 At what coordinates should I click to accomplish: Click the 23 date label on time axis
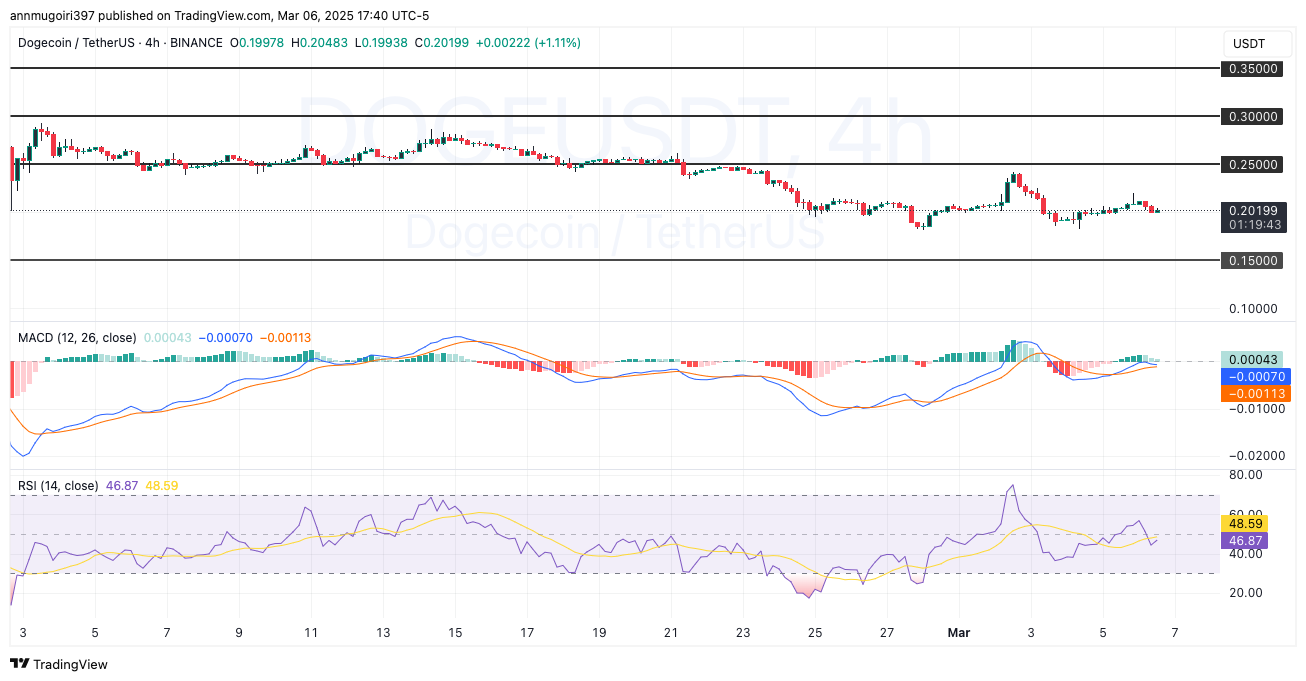pos(743,632)
